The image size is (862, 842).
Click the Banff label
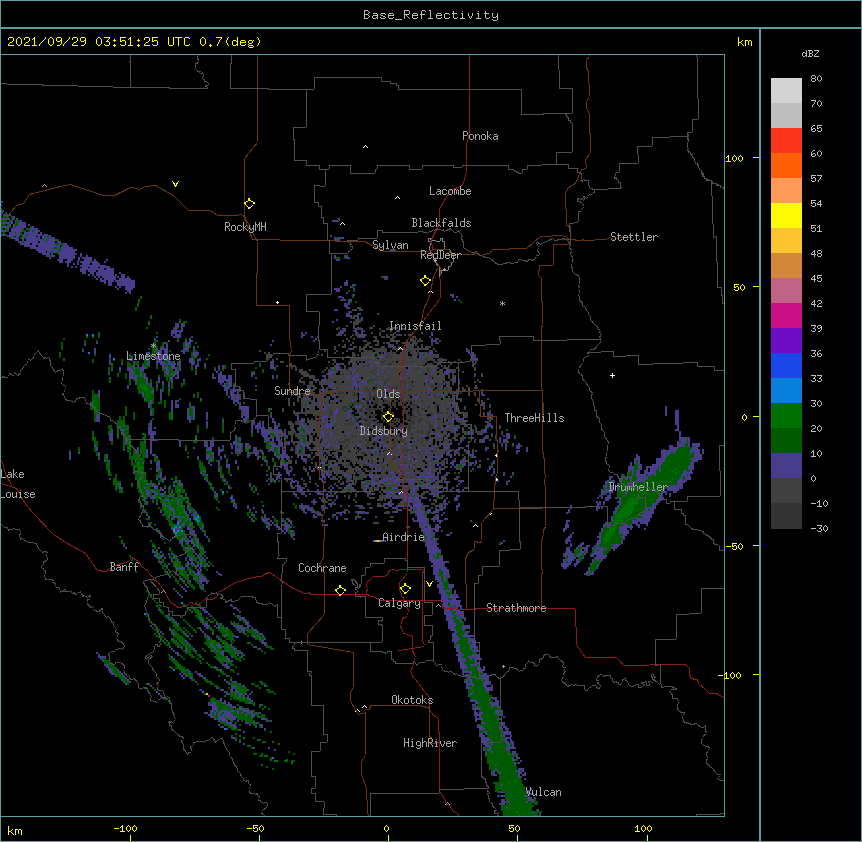(124, 567)
